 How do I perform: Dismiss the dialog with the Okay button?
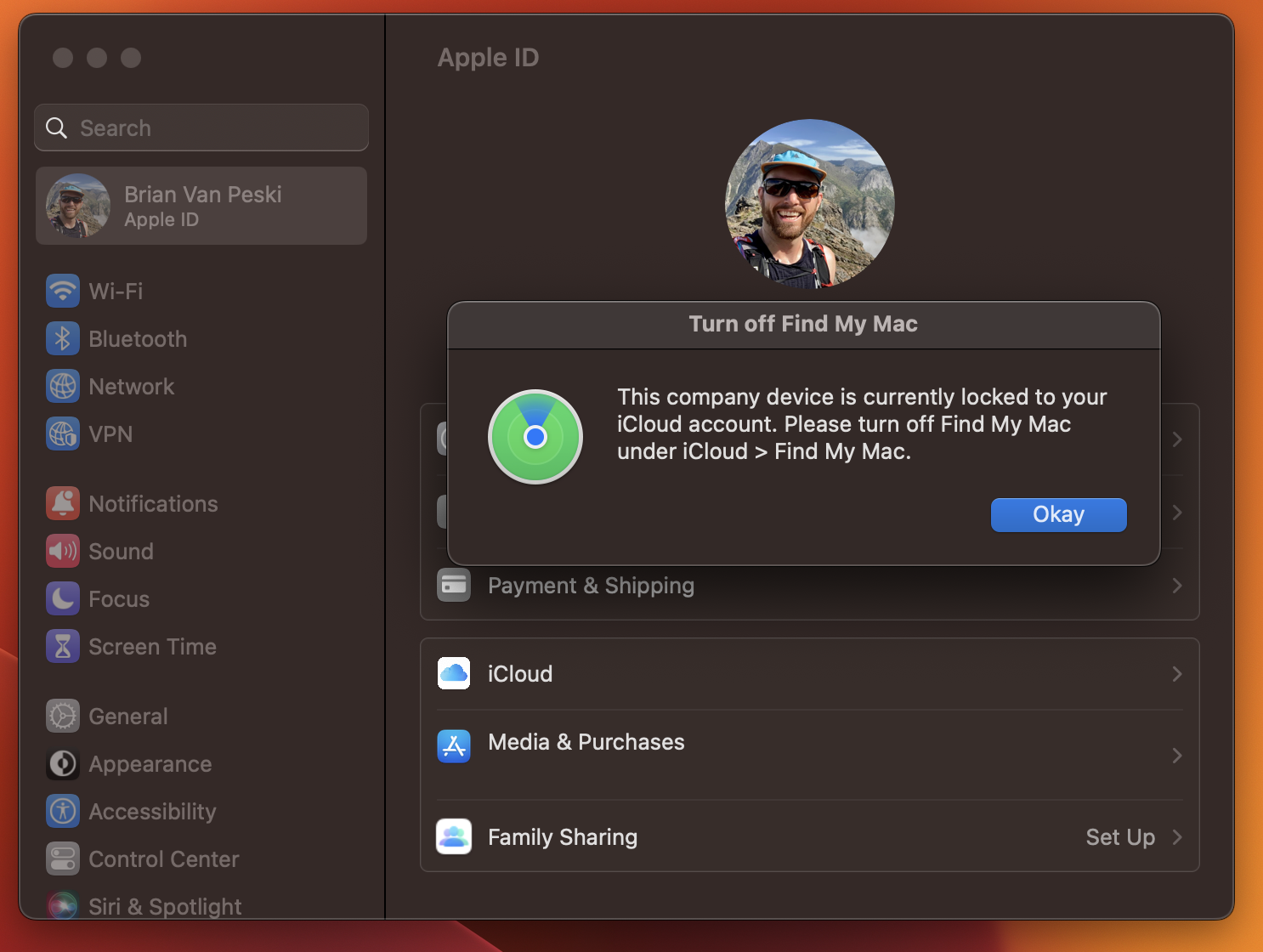1059,515
